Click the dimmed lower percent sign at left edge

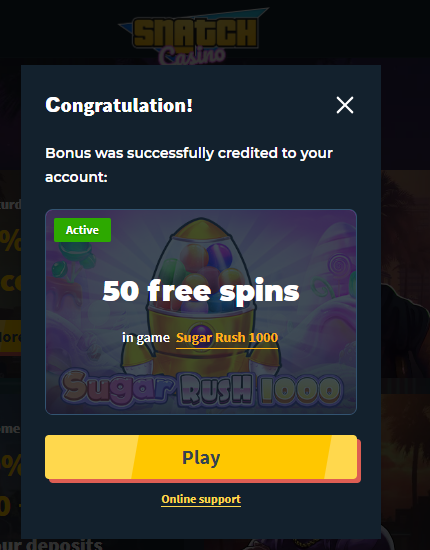(x=10, y=464)
